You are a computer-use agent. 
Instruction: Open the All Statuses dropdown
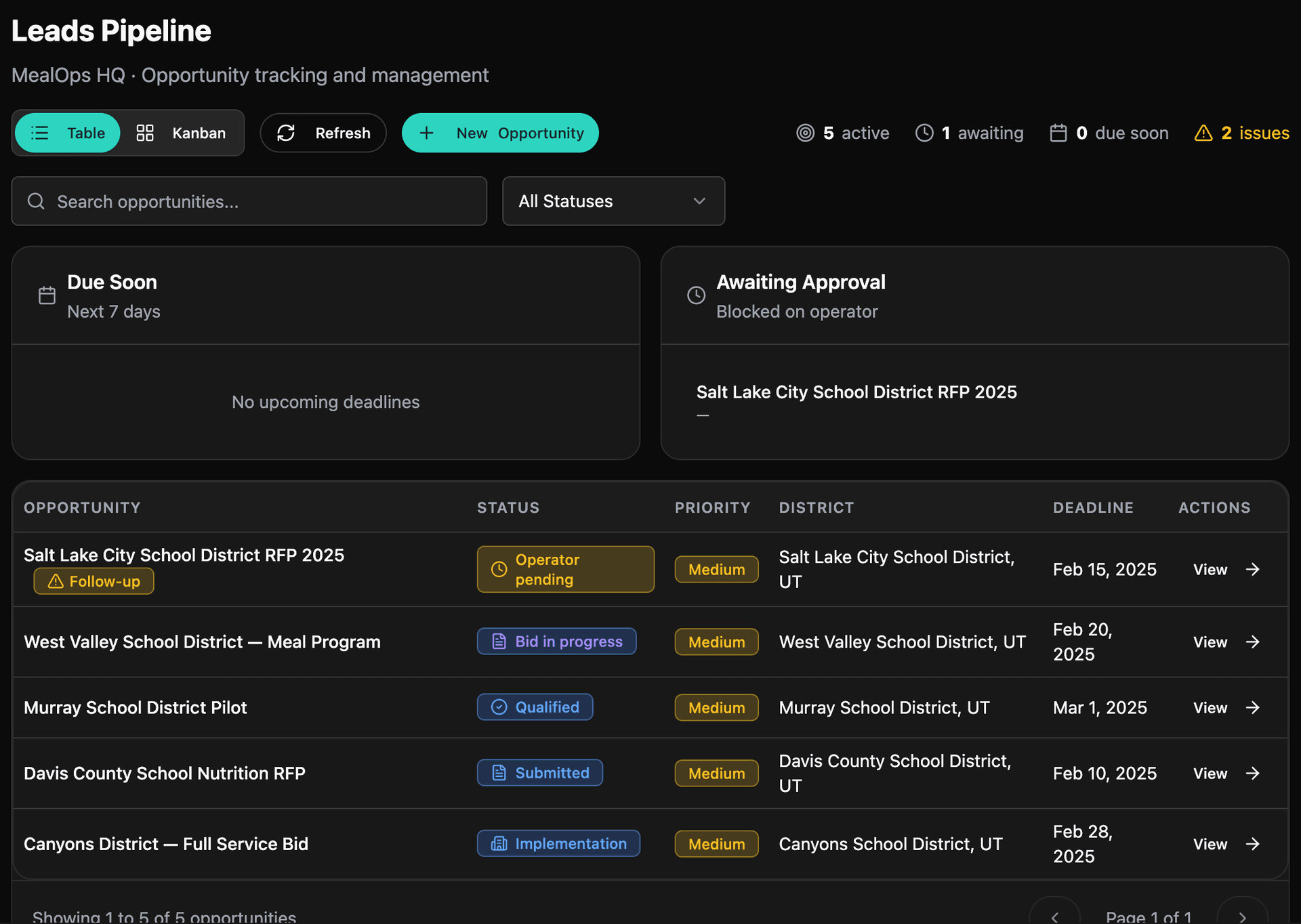click(613, 201)
